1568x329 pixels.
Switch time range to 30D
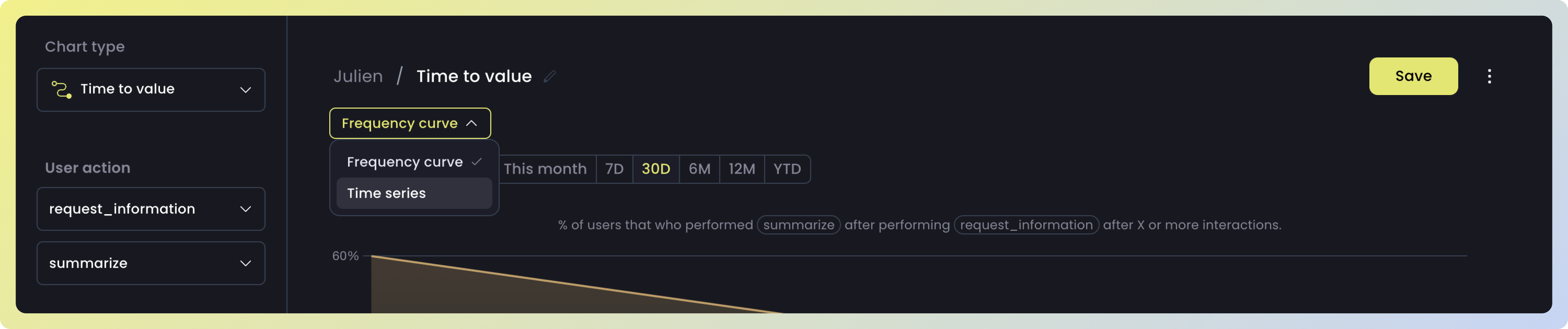tap(655, 169)
